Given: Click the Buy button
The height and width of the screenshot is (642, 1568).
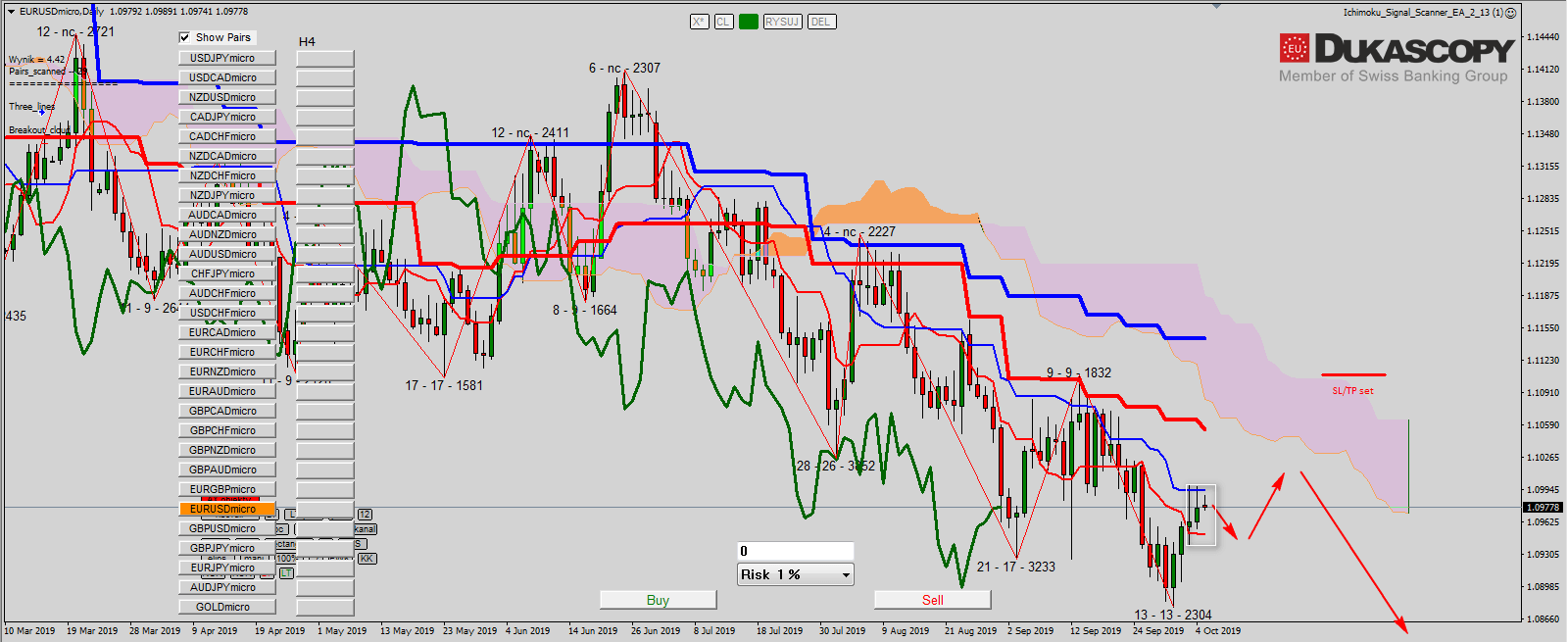Looking at the screenshot, I should (x=658, y=600).
